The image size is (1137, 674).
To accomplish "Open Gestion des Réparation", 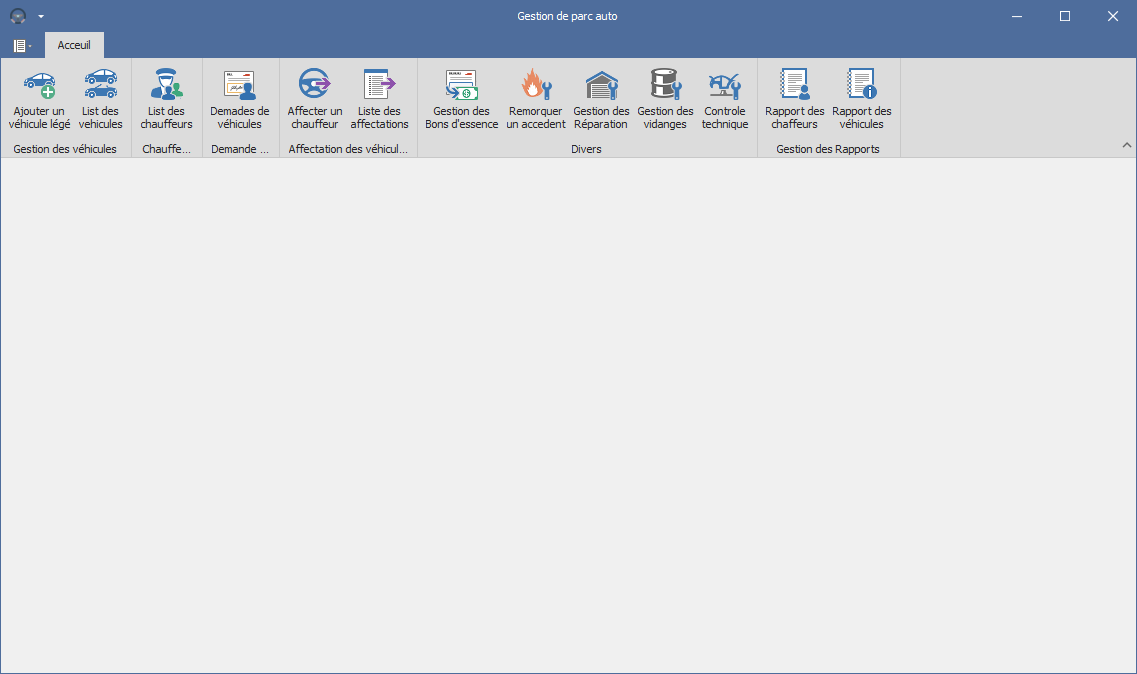I will coord(601,99).
